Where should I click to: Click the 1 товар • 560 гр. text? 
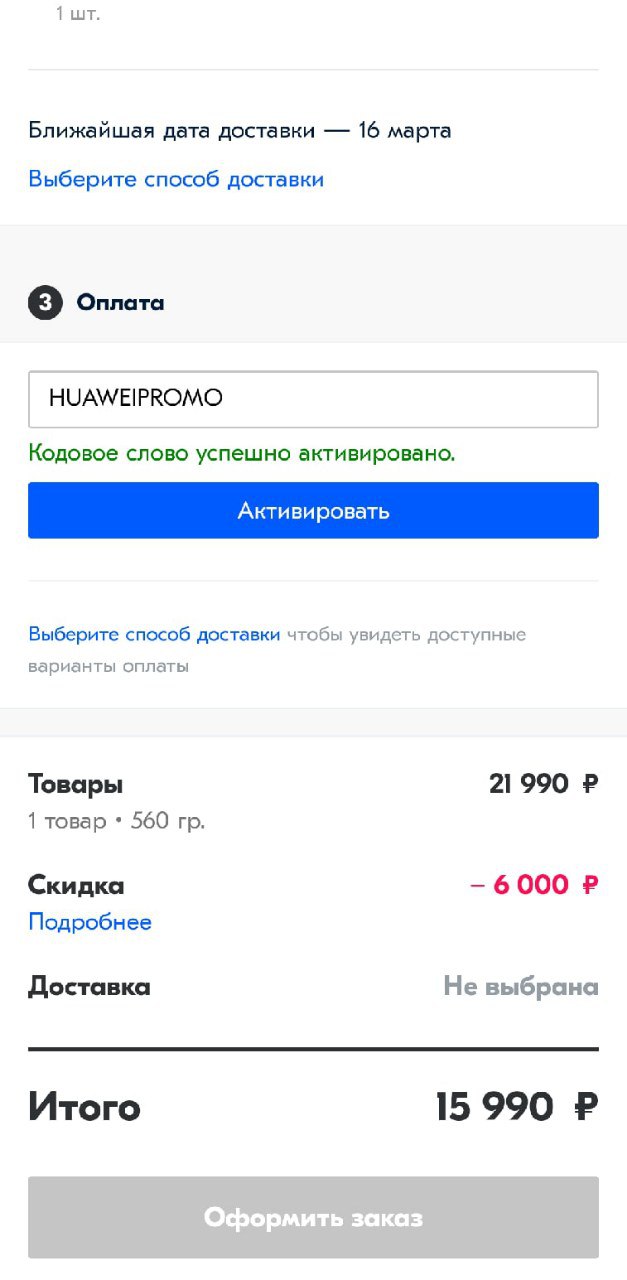(117, 821)
